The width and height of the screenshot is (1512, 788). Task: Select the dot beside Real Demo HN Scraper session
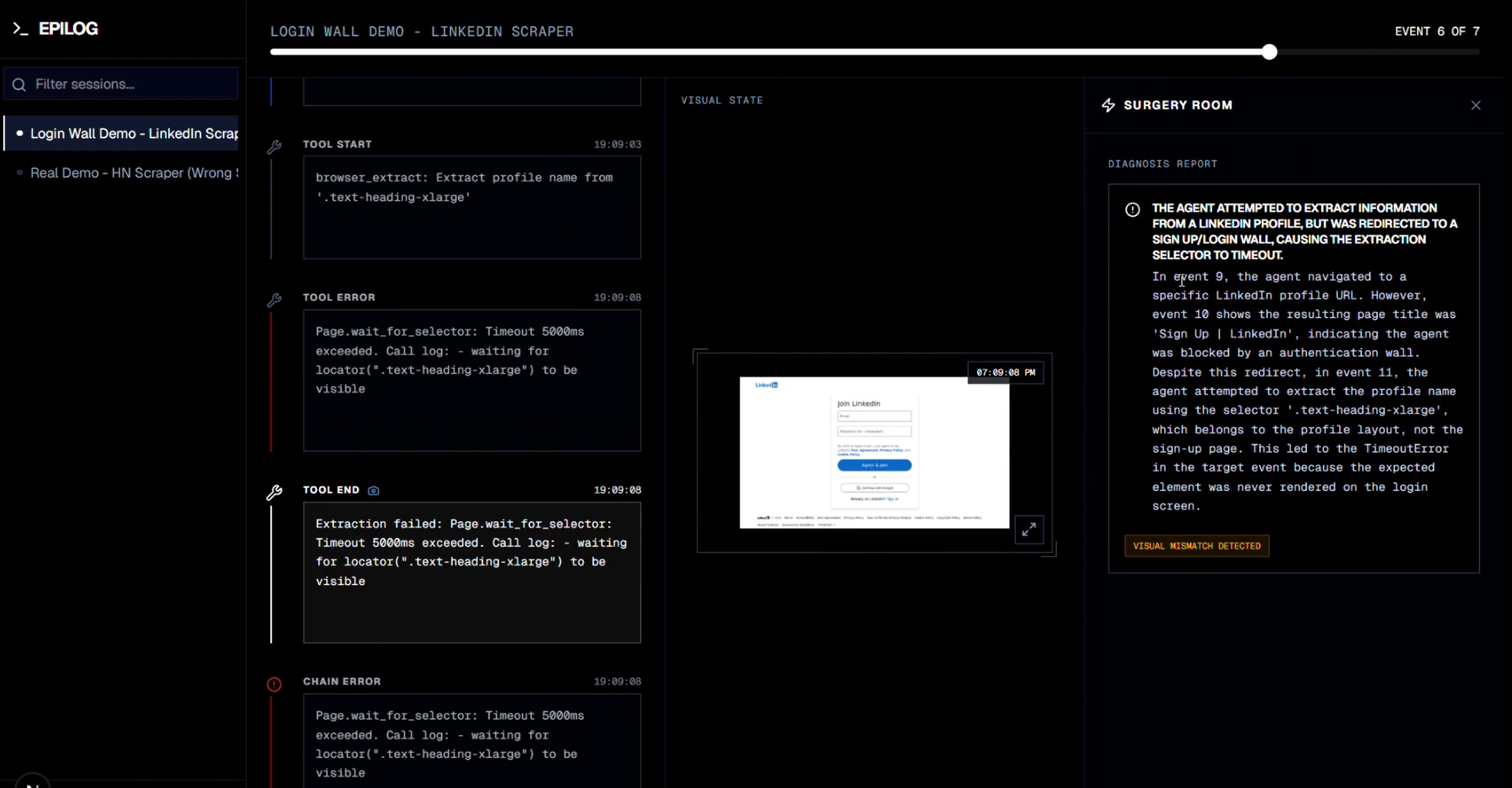click(19, 173)
